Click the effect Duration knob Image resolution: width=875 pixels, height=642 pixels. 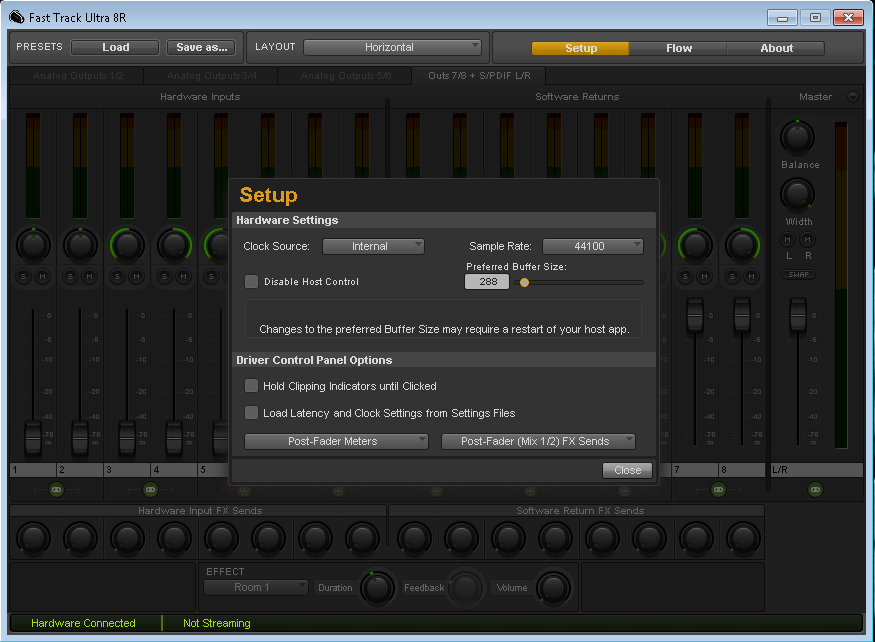pyautogui.click(x=377, y=587)
